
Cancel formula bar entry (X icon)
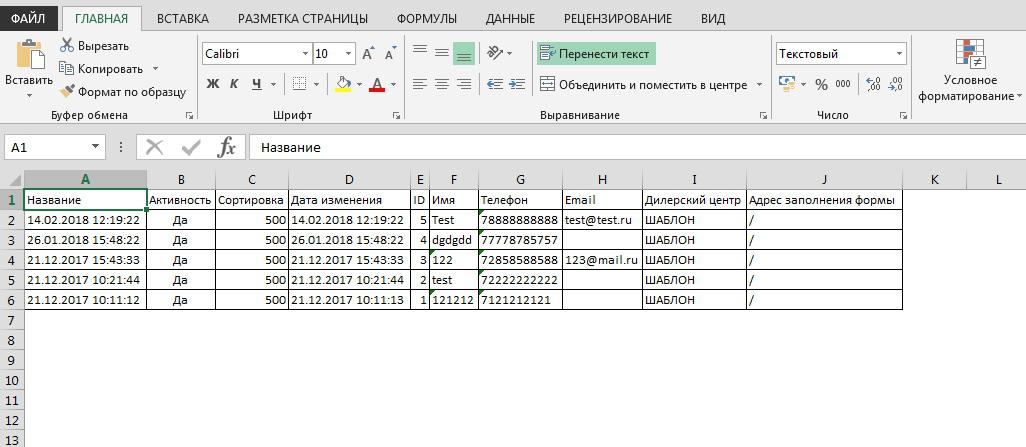[154, 147]
